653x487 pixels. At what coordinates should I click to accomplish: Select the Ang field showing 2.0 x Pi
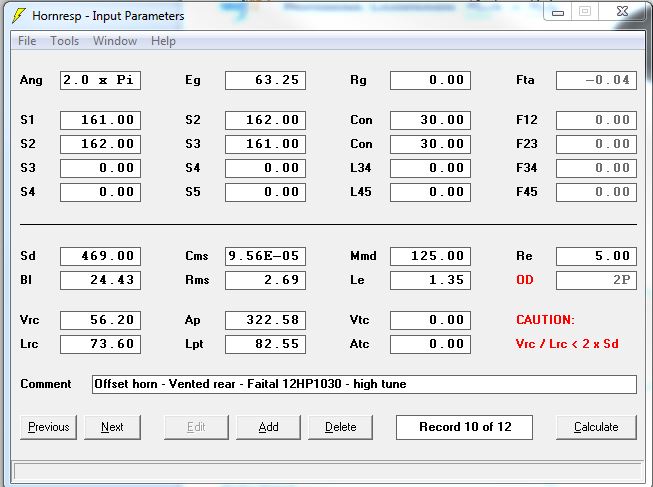pyautogui.click(x=100, y=80)
